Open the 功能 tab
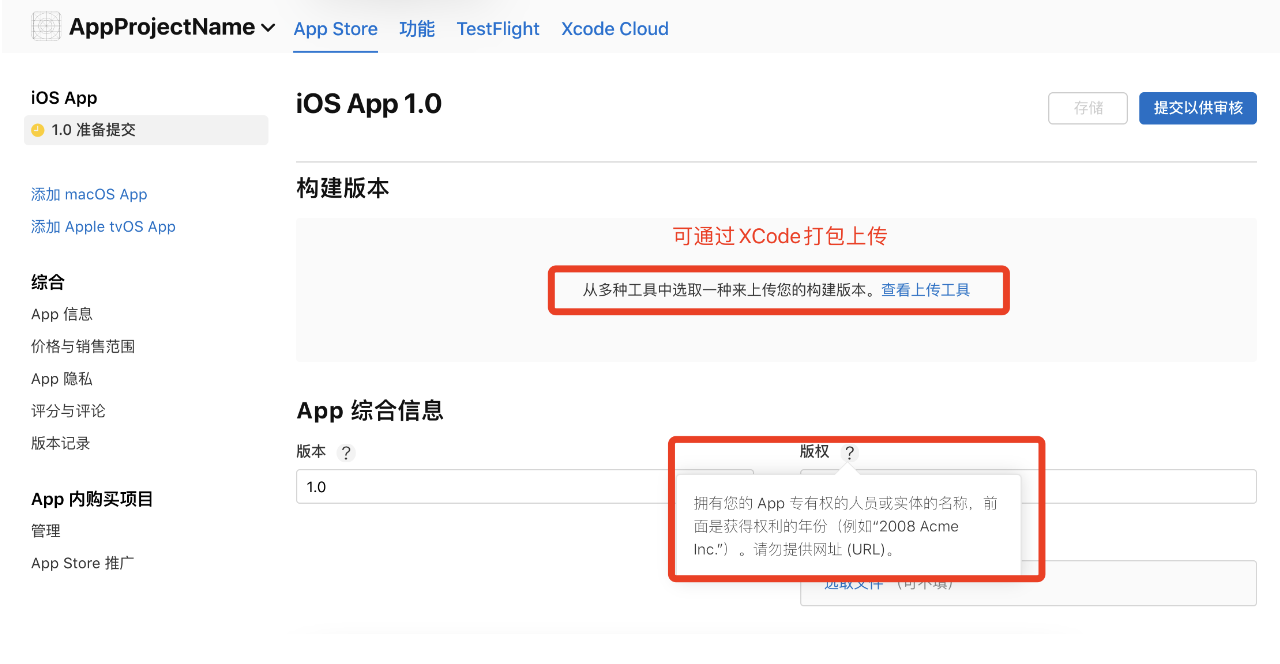Image resolution: width=1280 pixels, height=664 pixels. point(417,29)
